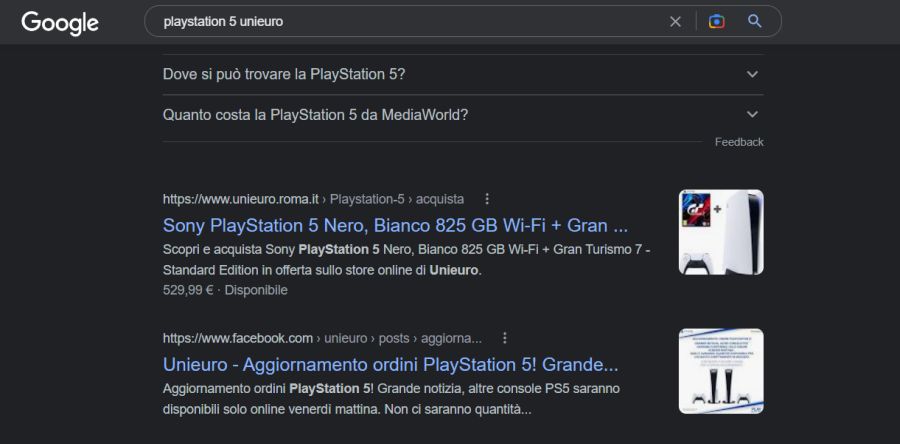
Task: Click into the search input field
Action: (400, 21)
